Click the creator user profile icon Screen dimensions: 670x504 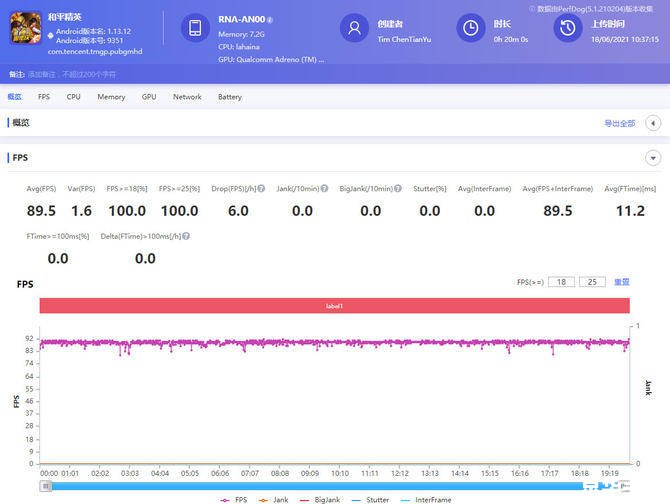coord(354,28)
